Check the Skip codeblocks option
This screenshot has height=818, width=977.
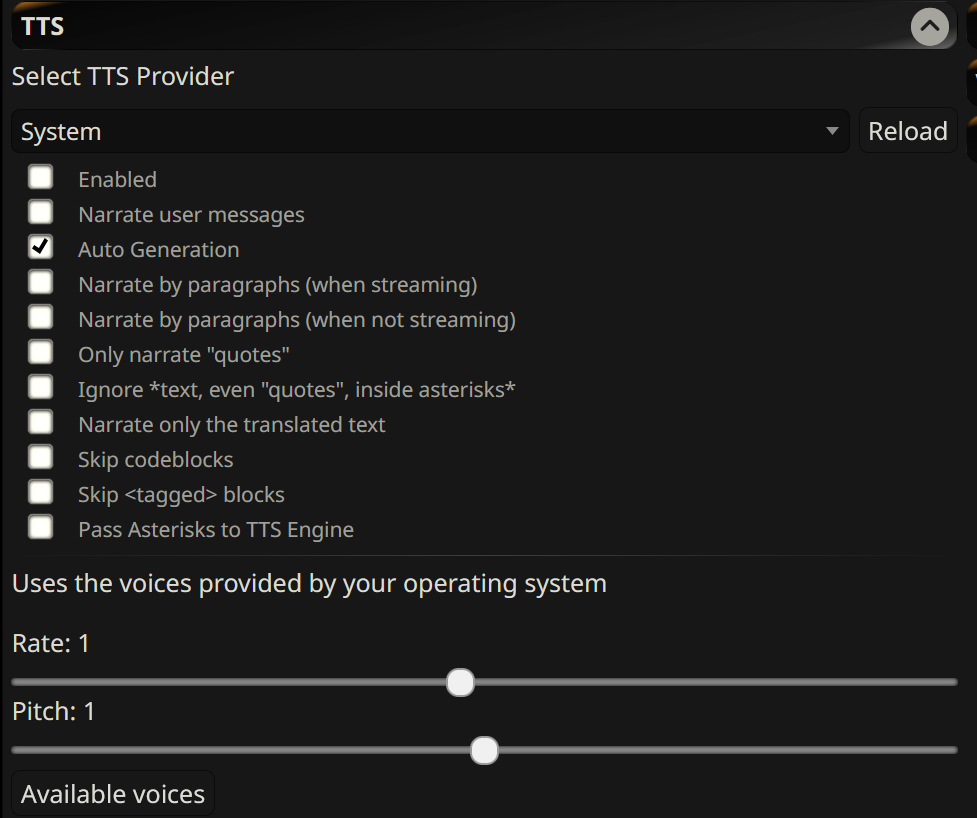41,457
